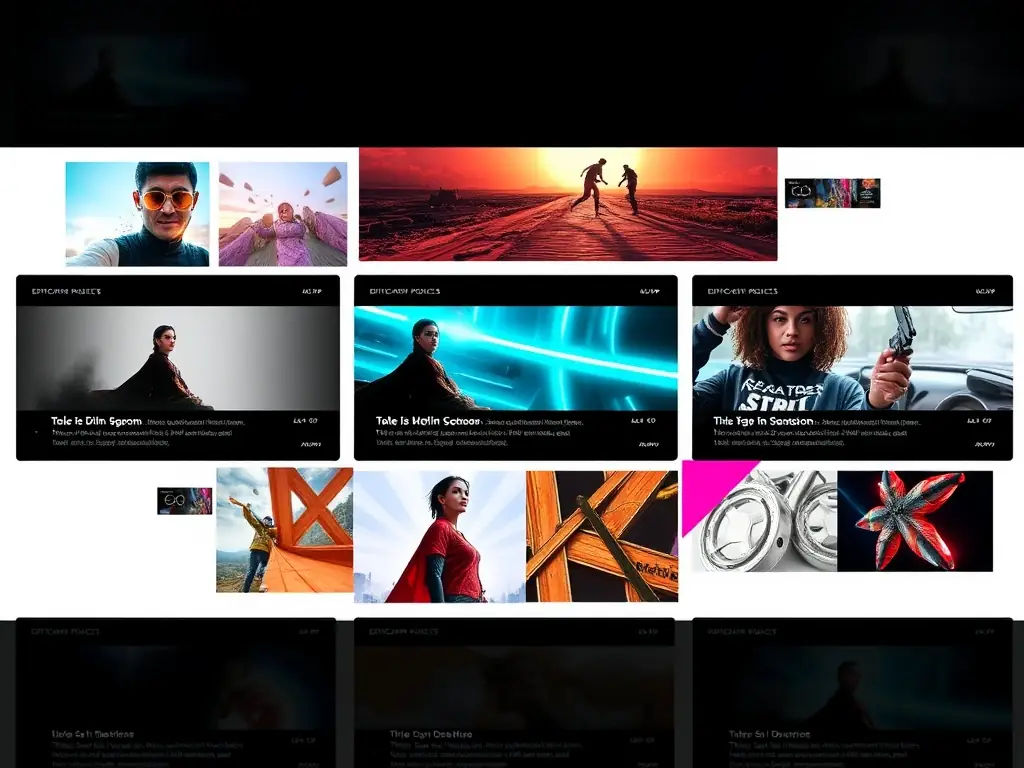
Task: Open the yellow jacket person at orange bridge thumbnail
Action: coord(285,530)
